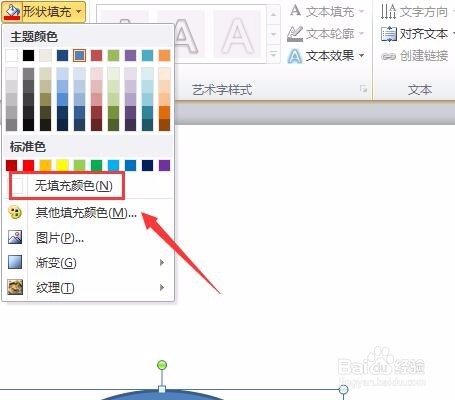455x400 pixels.
Task: Pick orange theme color swatch in top row
Action: [164, 55]
